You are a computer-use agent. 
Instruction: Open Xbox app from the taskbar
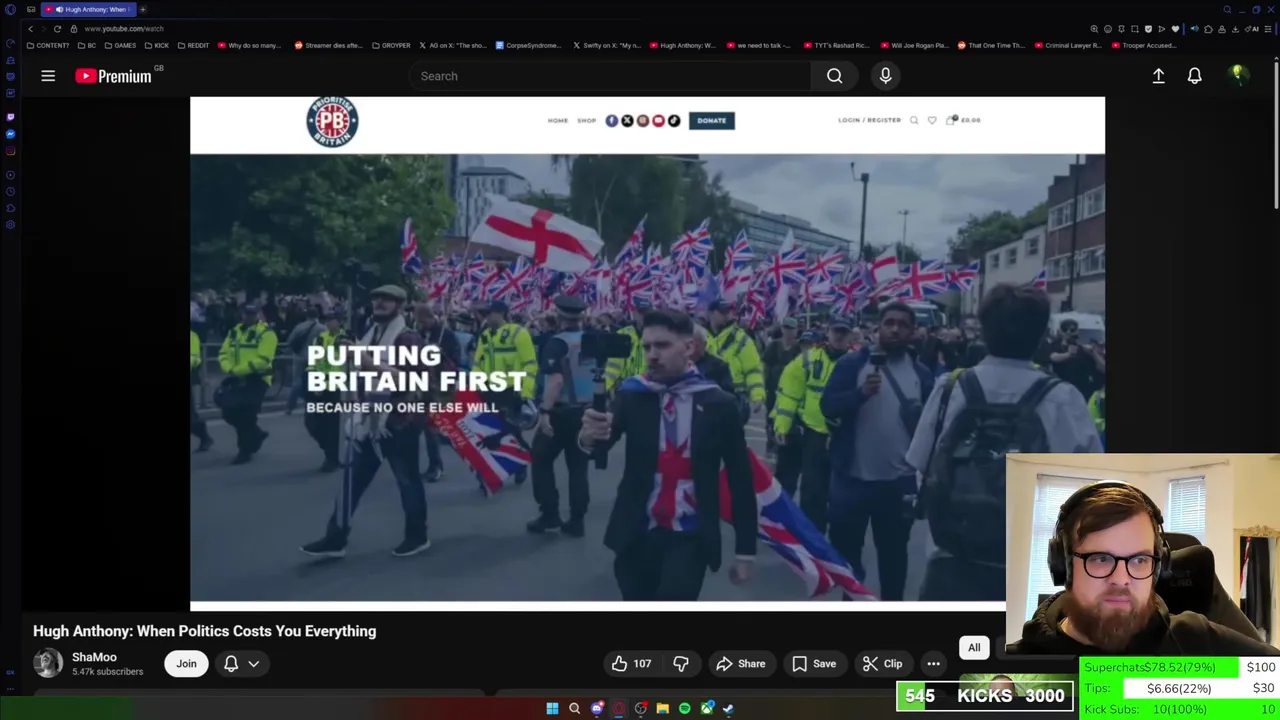tap(707, 708)
